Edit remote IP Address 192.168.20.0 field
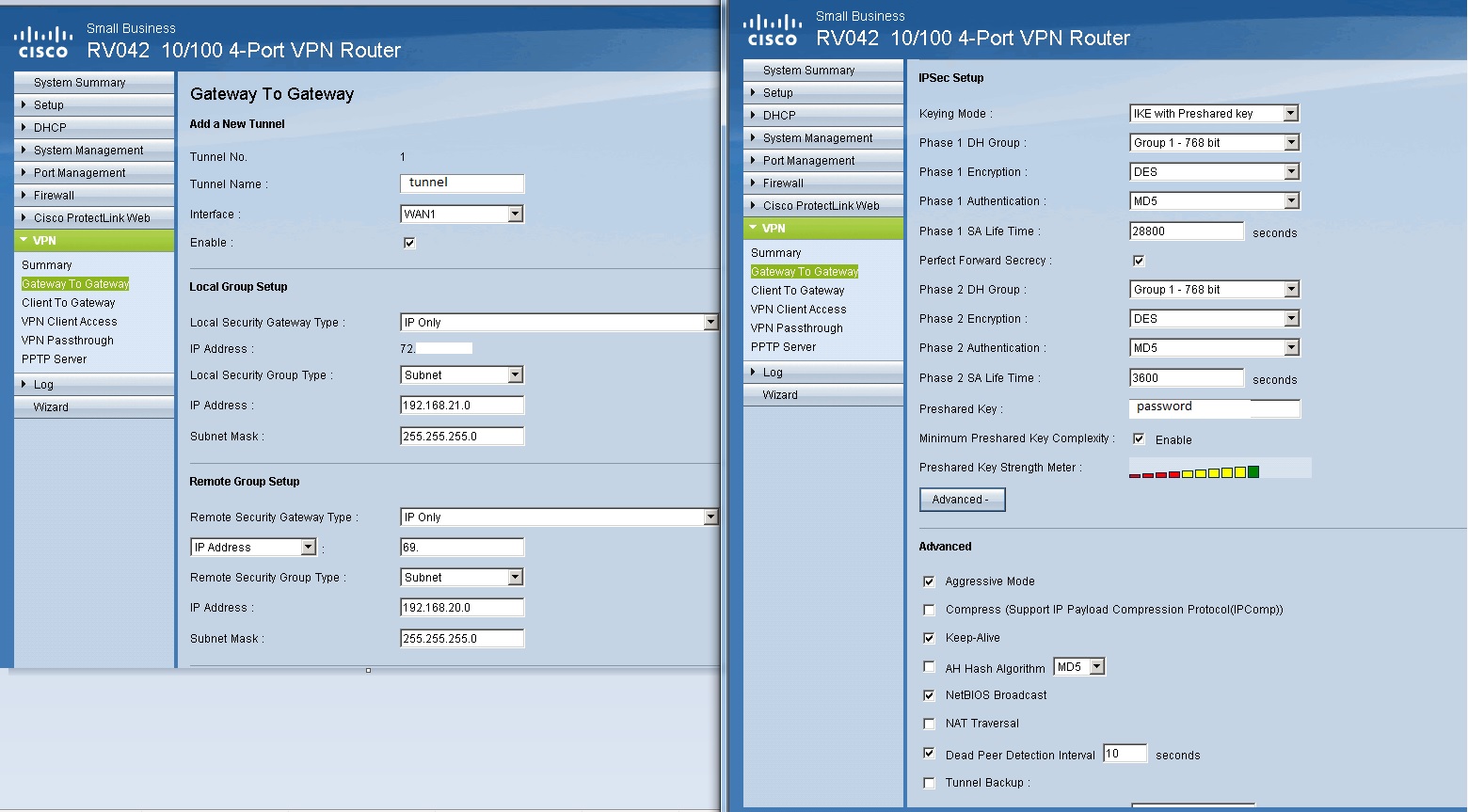 462,608
